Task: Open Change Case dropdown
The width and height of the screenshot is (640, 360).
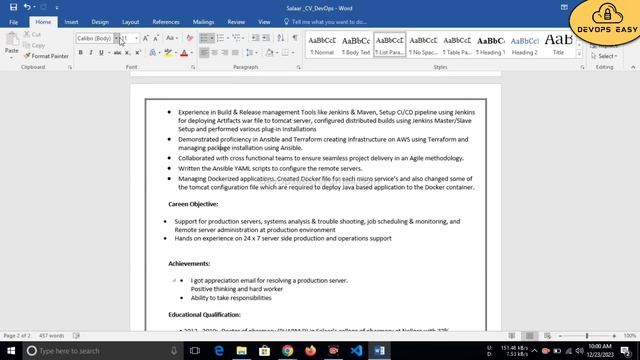Action: [171, 38]
